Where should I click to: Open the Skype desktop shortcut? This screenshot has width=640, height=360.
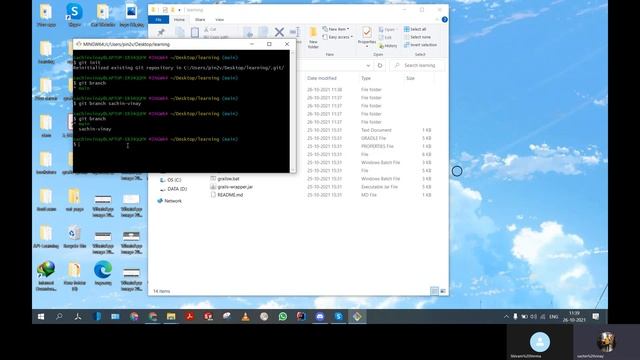point(74,15)
